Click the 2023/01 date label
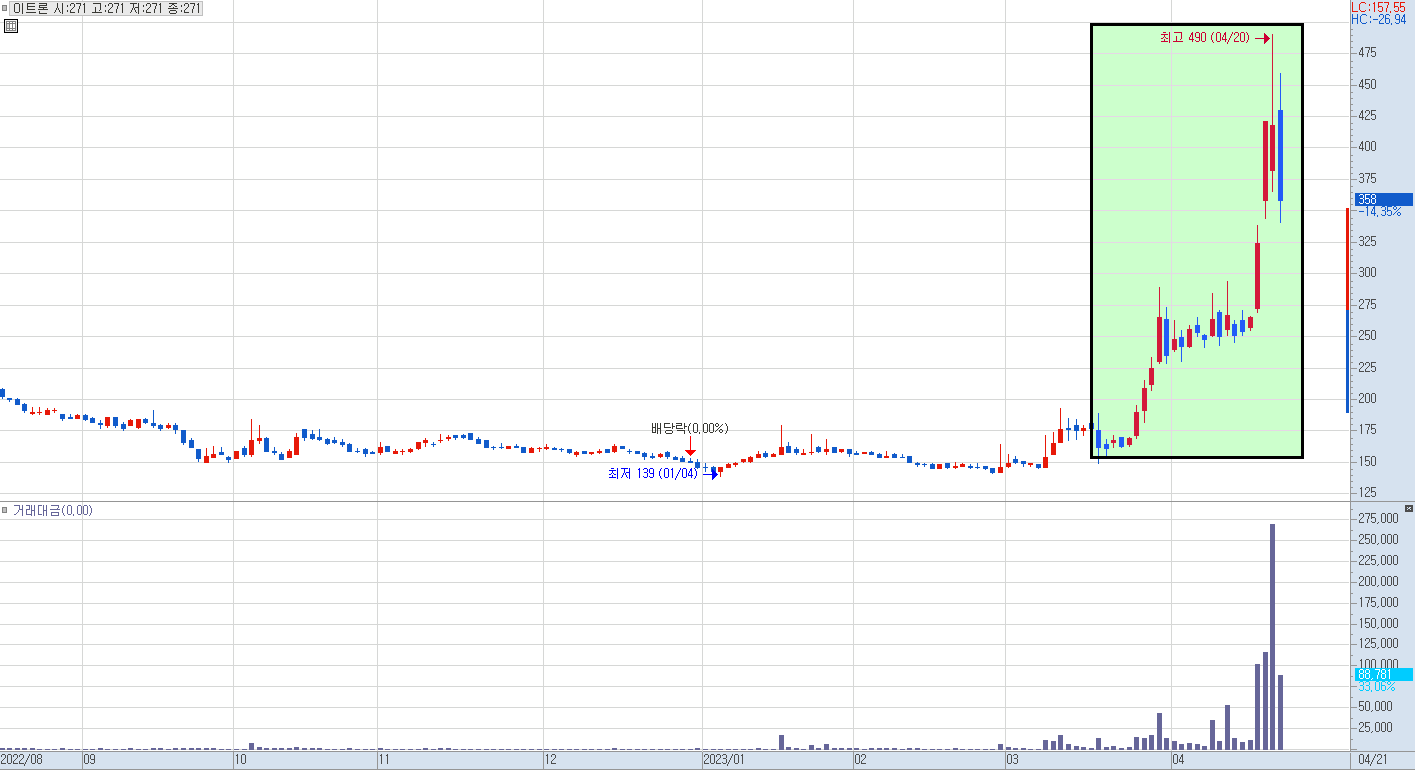 click(725, 760)
